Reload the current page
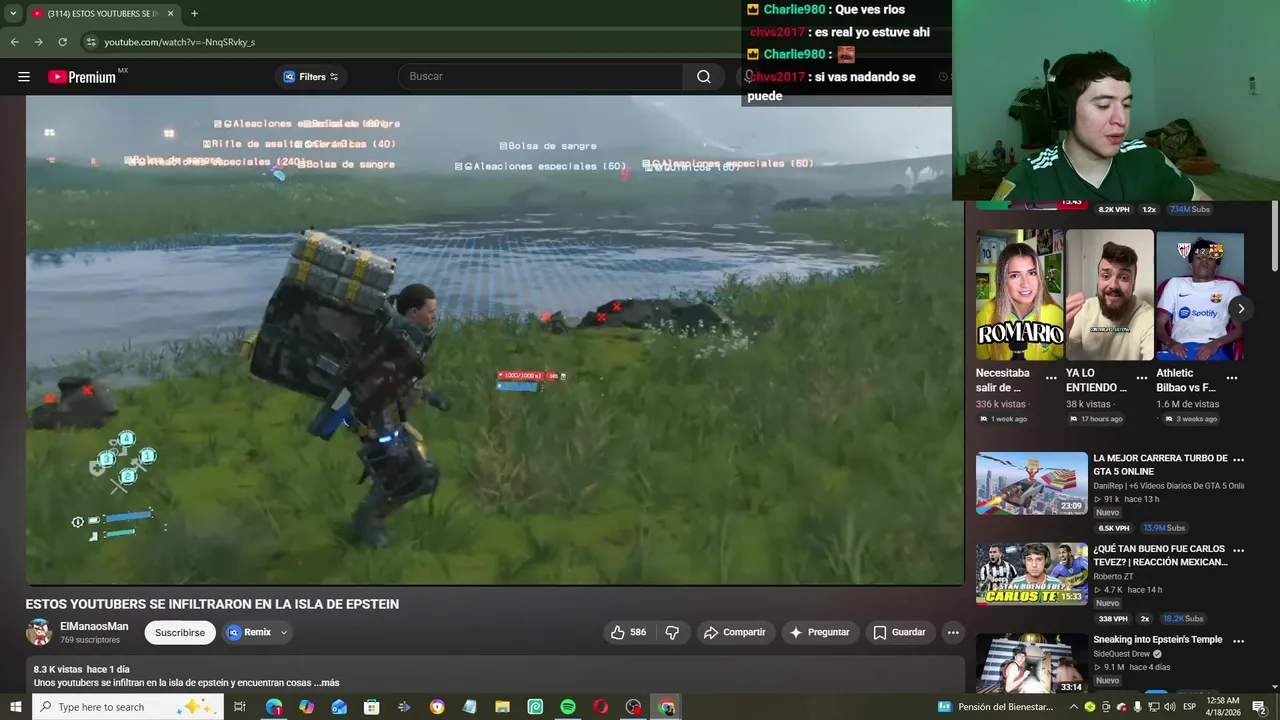The image size is (1280, 720). tap(62, 42)
